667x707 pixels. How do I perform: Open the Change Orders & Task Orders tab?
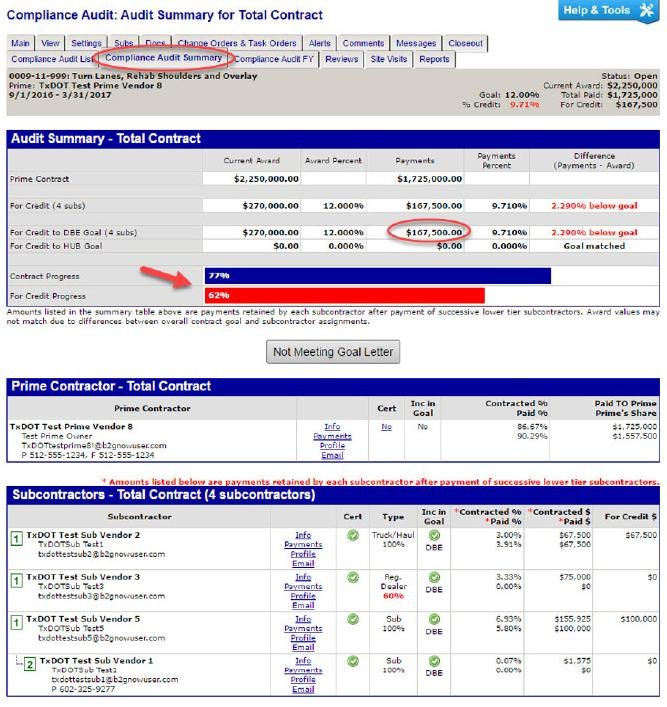tap(237, 44)
